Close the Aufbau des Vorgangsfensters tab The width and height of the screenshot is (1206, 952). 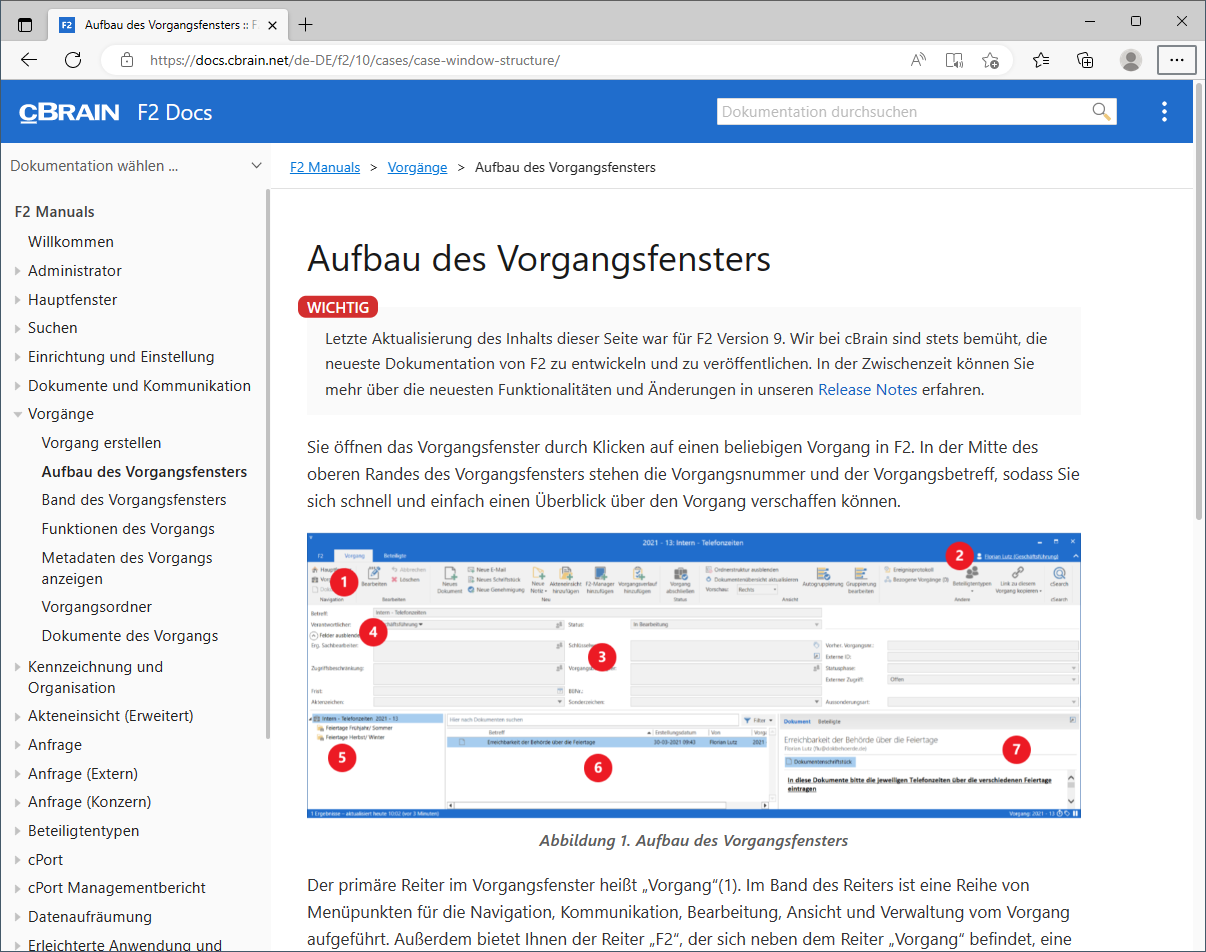click(273, 24)
